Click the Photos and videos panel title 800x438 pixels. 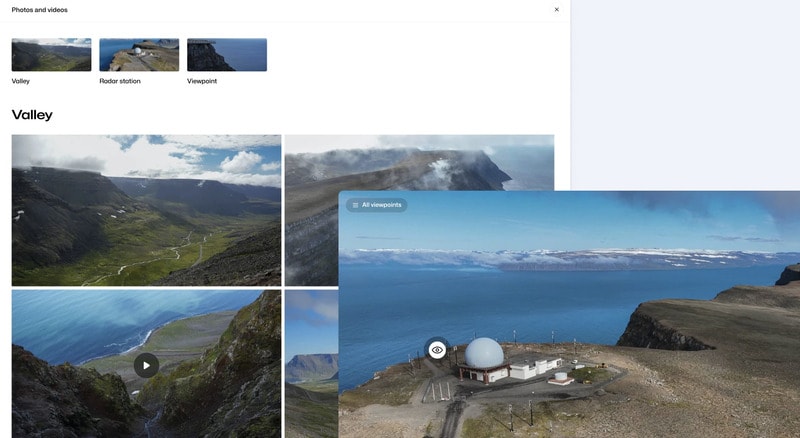(x=40, y=10)
